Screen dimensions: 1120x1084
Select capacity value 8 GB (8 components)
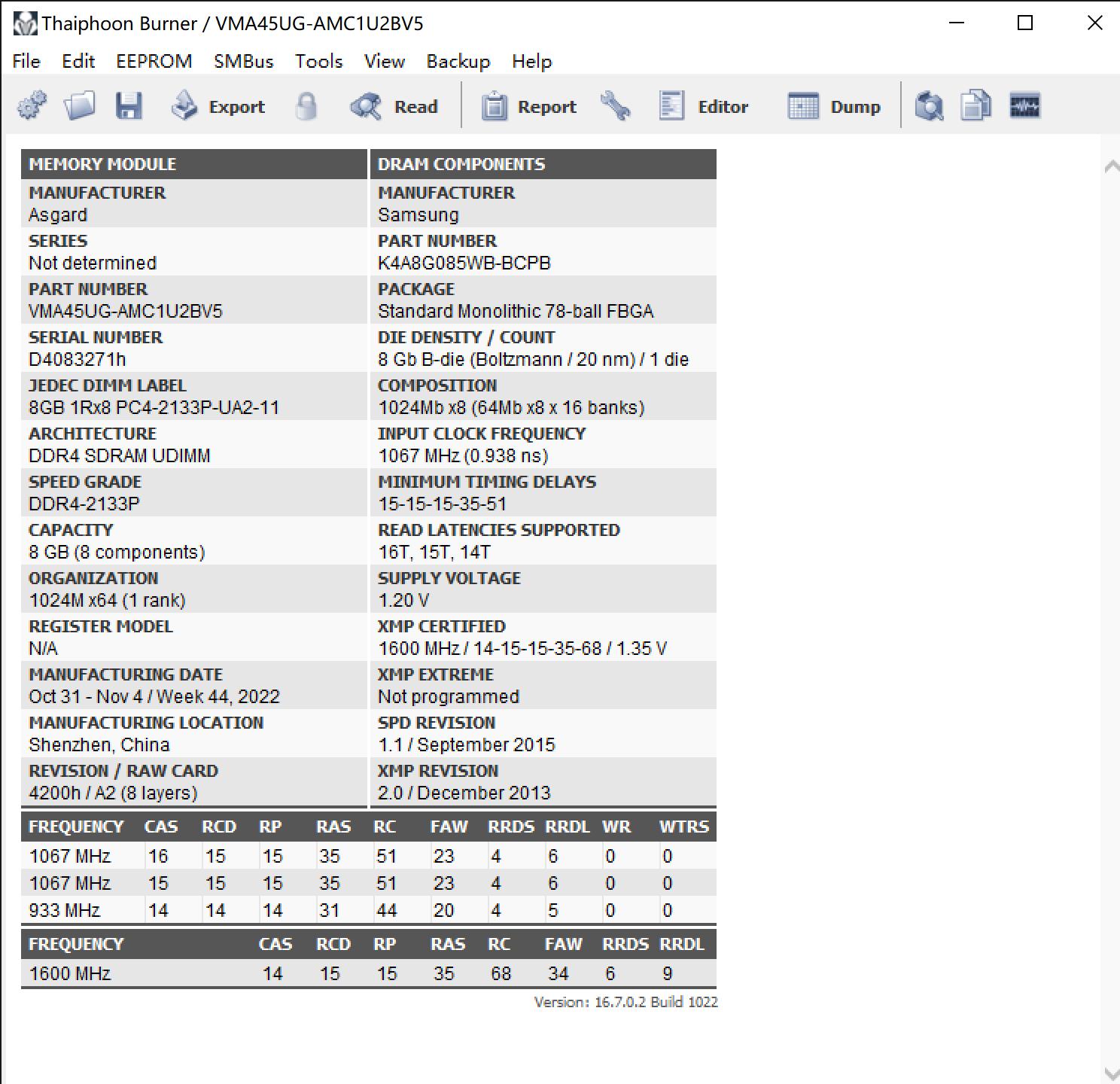tap(117, 552)
